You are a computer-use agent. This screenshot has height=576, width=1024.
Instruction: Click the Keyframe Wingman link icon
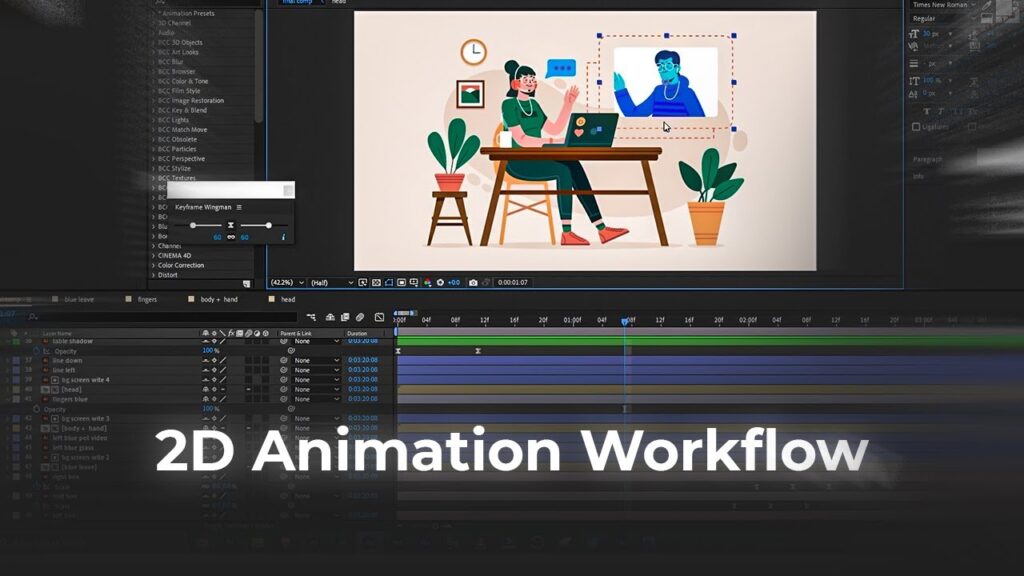(231, 237)
